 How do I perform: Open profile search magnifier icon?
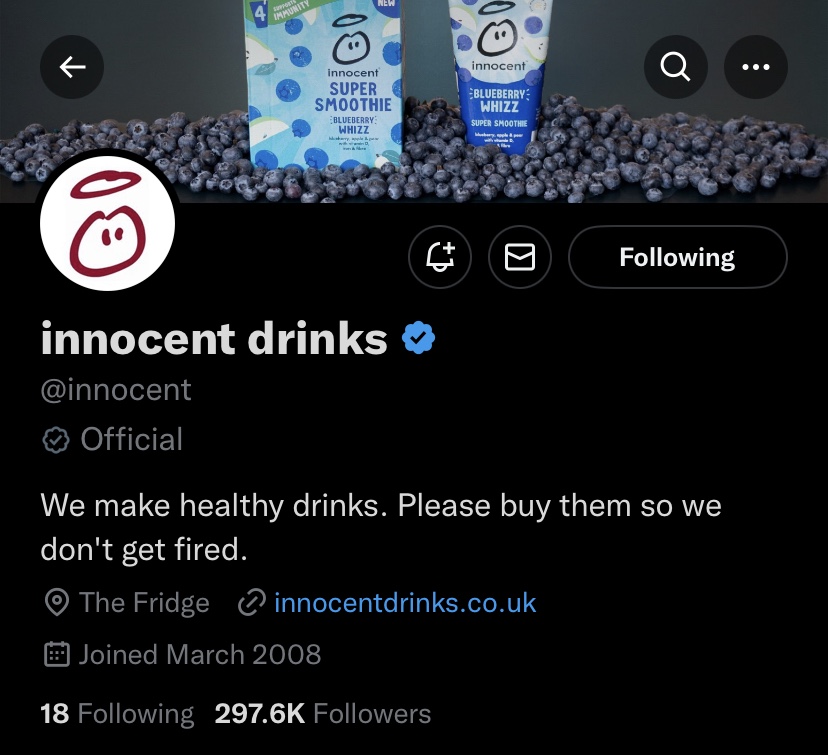click(x=676, y=66)
